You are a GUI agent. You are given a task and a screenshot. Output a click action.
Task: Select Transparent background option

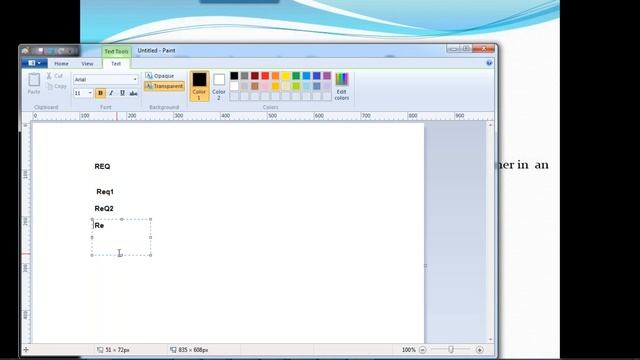tap(164, 86)
